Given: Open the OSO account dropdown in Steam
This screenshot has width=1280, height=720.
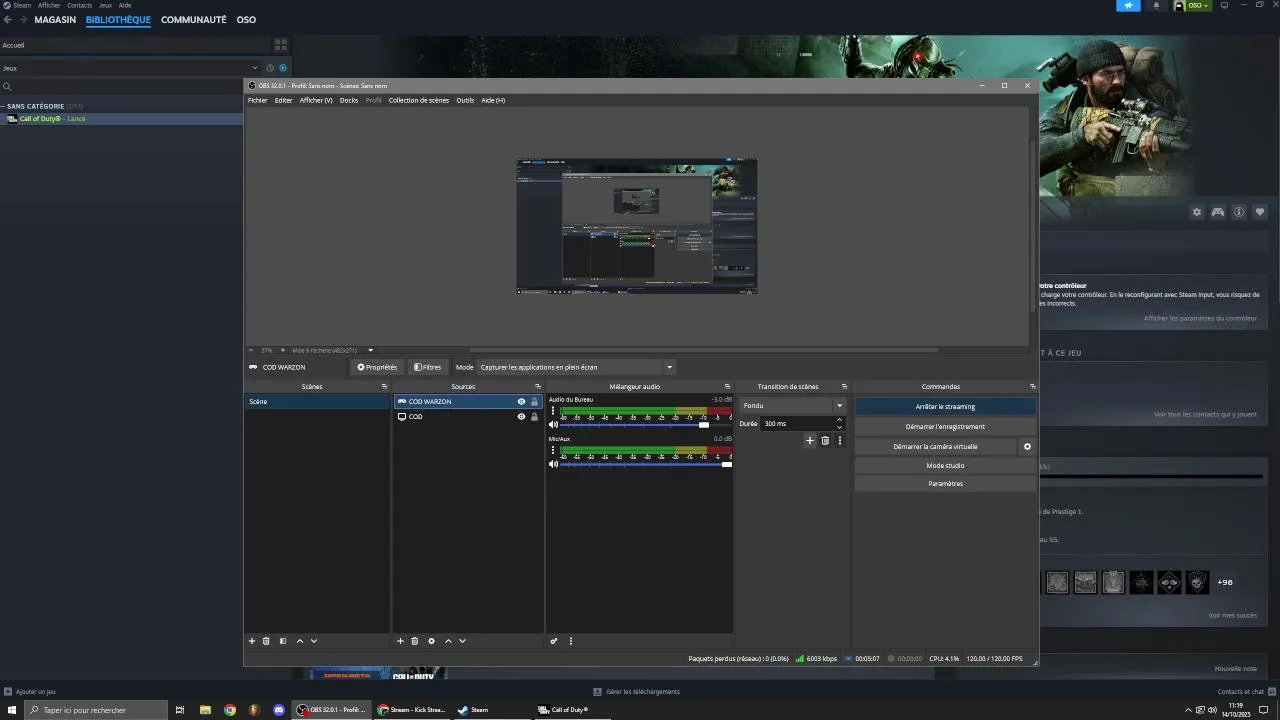Looking at the screenshot, I should point(1192,5).
